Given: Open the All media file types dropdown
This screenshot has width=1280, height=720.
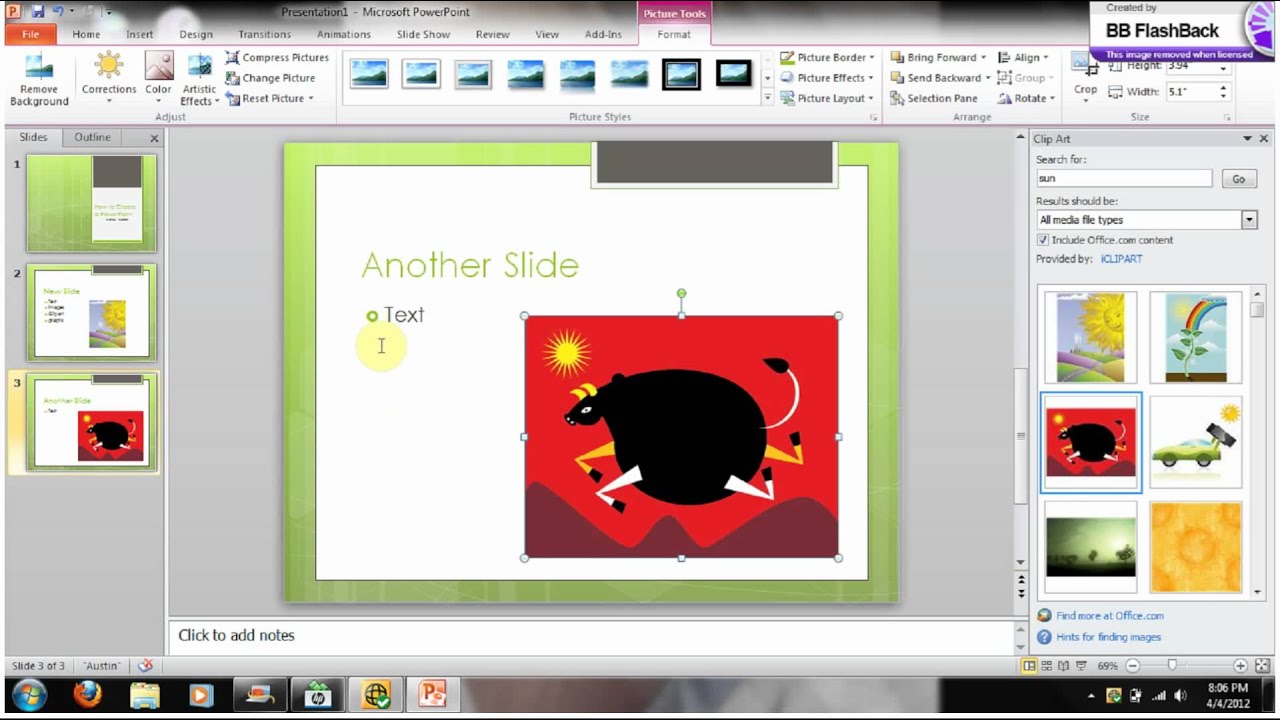Looking at the screenshot, I should [x=1248, y=220].
